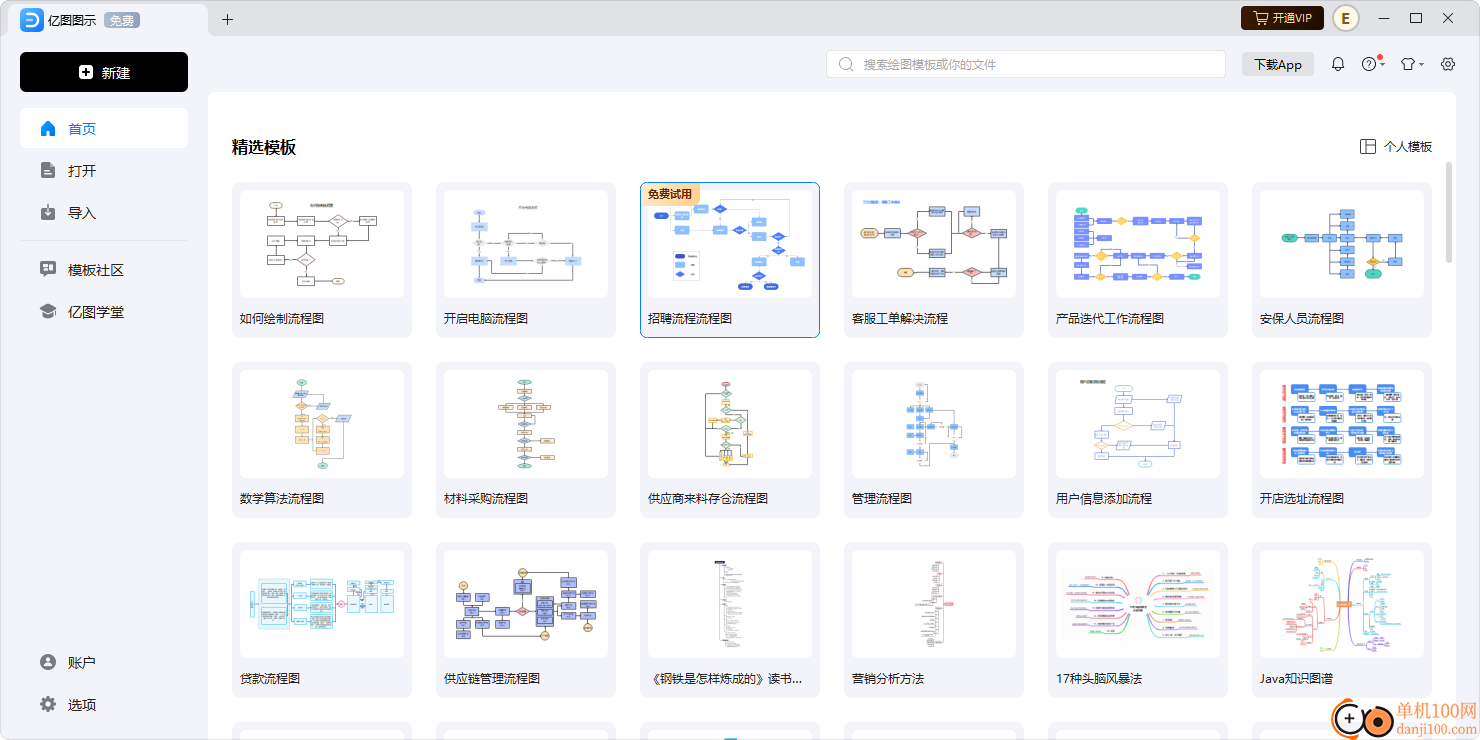Open the 用户信息添加流程 template
This screenshot has width=1480, height=740.
tap(1138, 440)
